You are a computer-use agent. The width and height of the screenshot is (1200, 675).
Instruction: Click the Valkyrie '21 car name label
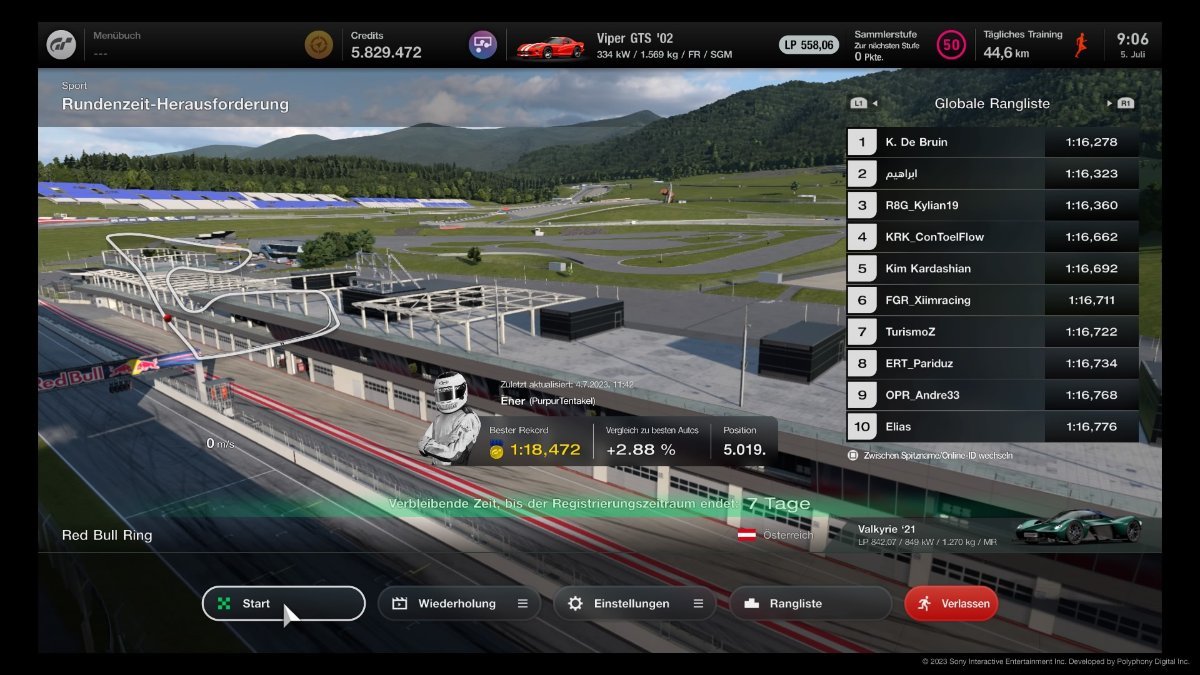[x=888, y=528]
